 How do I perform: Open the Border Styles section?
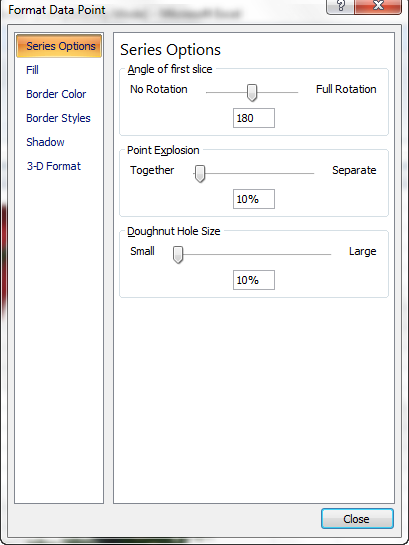coord(58,118)
